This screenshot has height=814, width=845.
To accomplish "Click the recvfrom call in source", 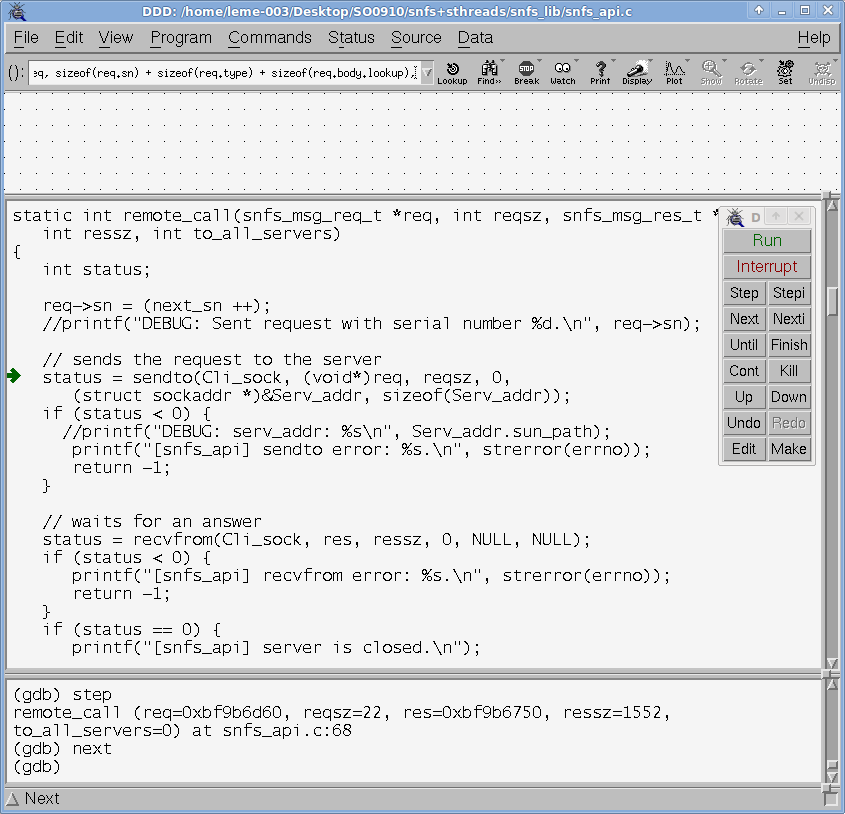I will coord(316,539).
